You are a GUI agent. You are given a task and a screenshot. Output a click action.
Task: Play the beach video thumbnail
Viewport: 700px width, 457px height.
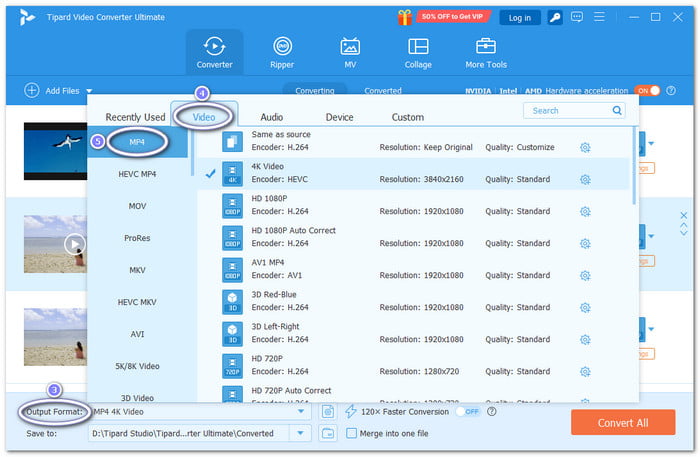tap(75, 244)
